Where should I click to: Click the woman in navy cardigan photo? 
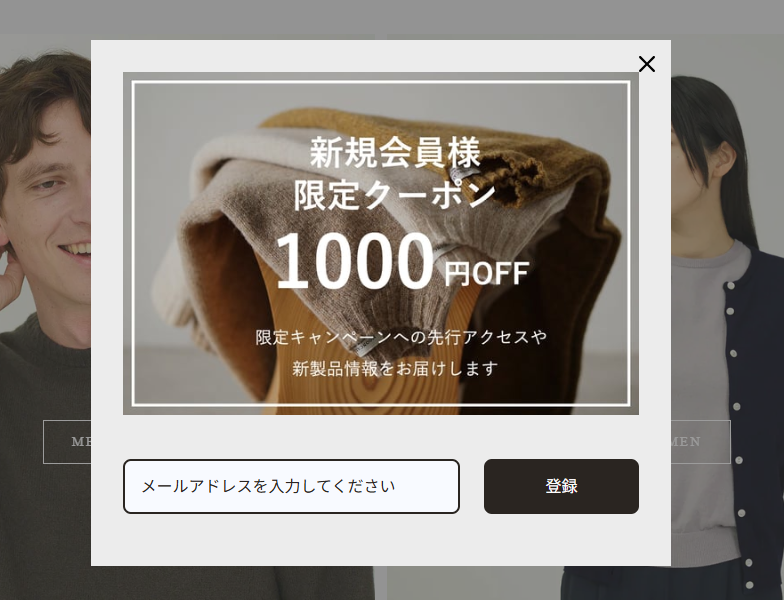tap(725, 300)
